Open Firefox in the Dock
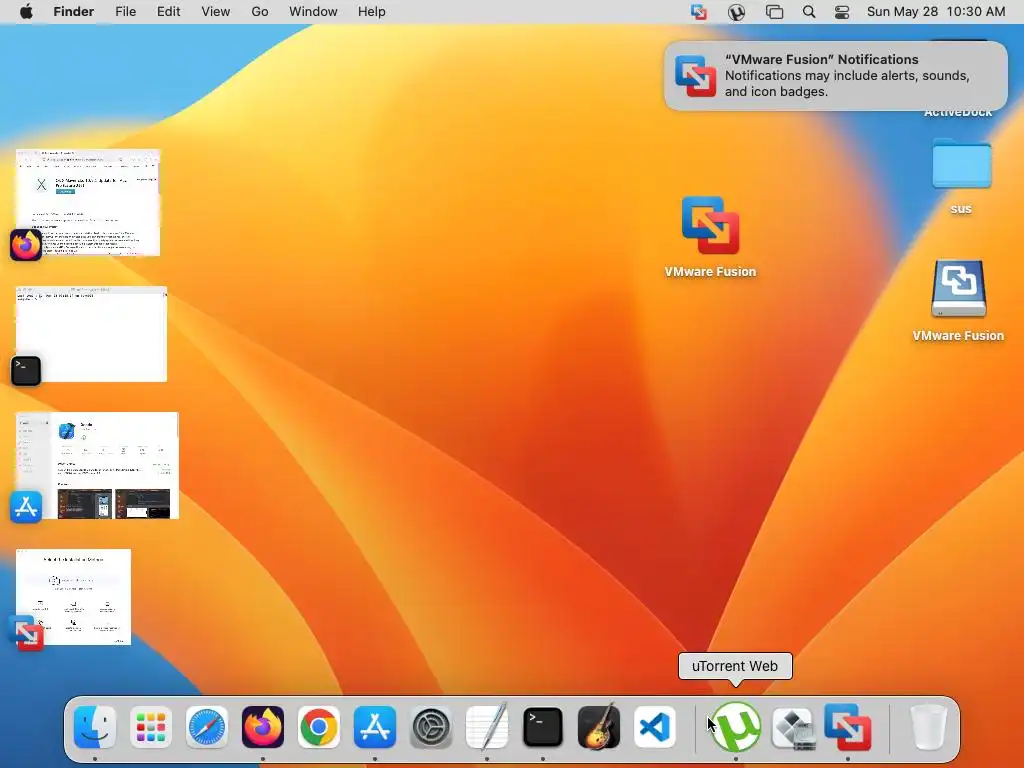 click(x=263, y=727)
